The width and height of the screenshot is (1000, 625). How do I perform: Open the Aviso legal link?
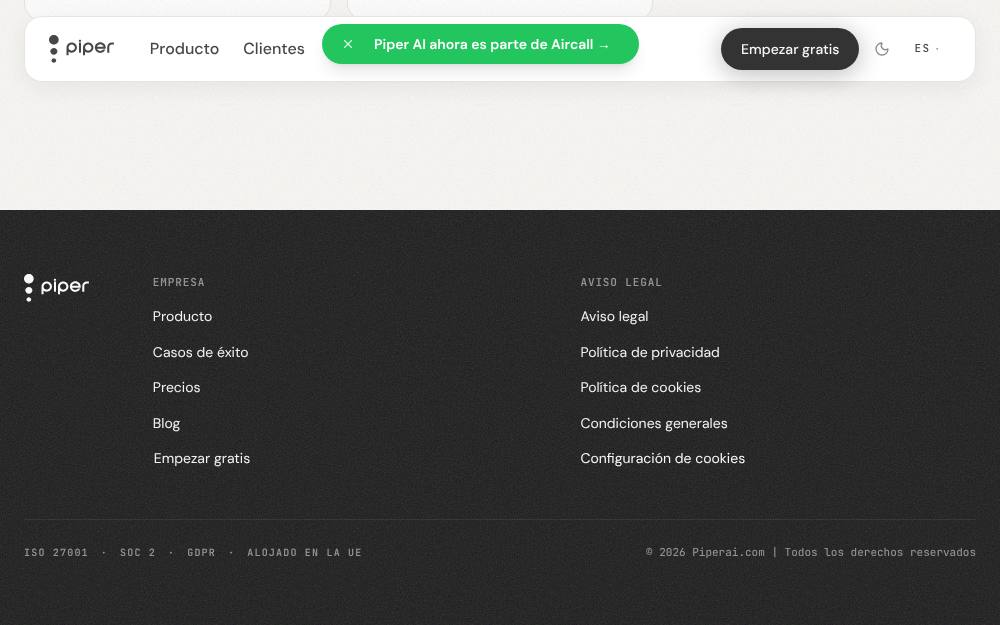click(x=614, y=316)
